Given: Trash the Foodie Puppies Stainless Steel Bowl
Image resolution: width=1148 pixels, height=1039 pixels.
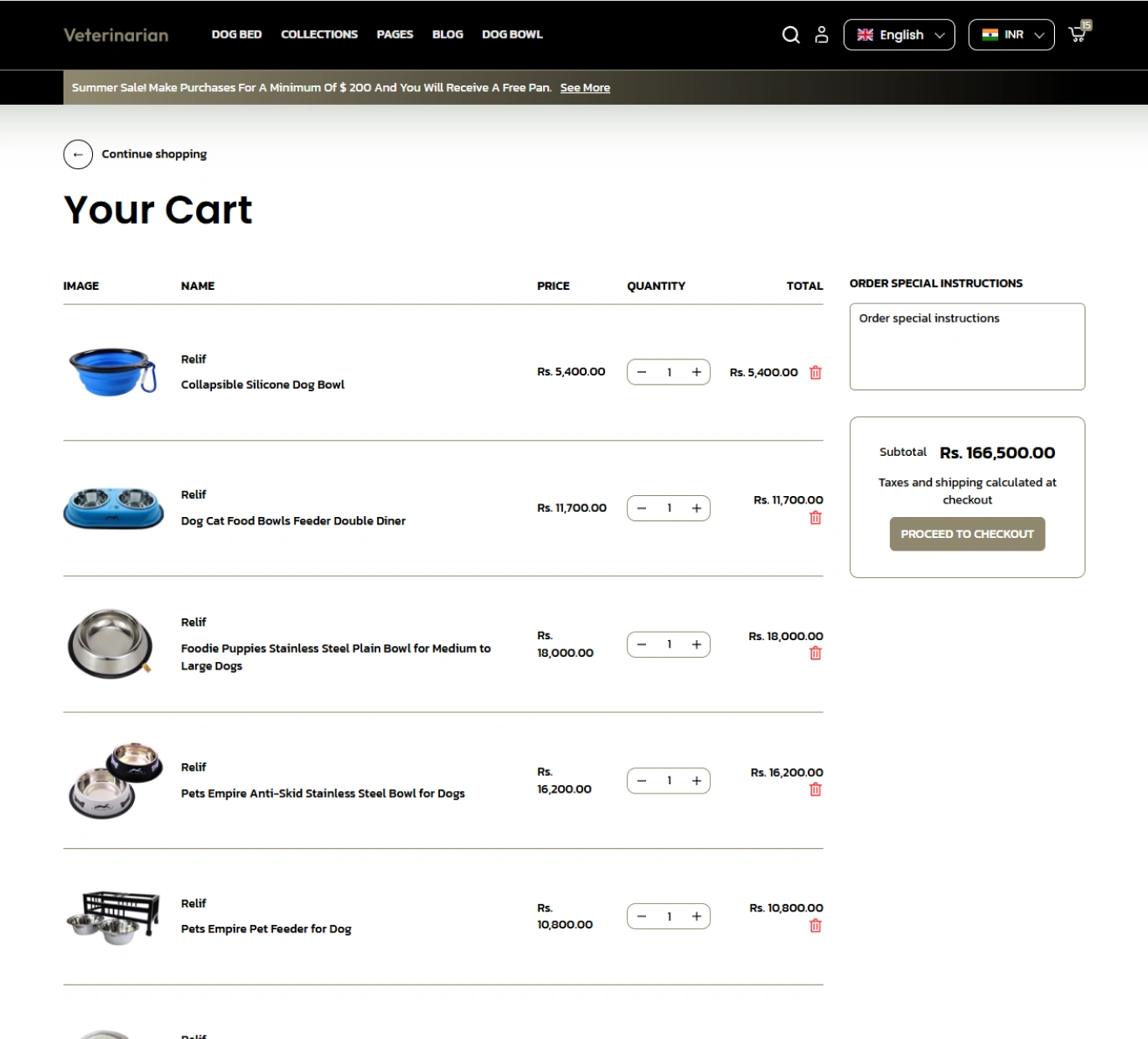Looking at the screenshot, I should [815, 654].
